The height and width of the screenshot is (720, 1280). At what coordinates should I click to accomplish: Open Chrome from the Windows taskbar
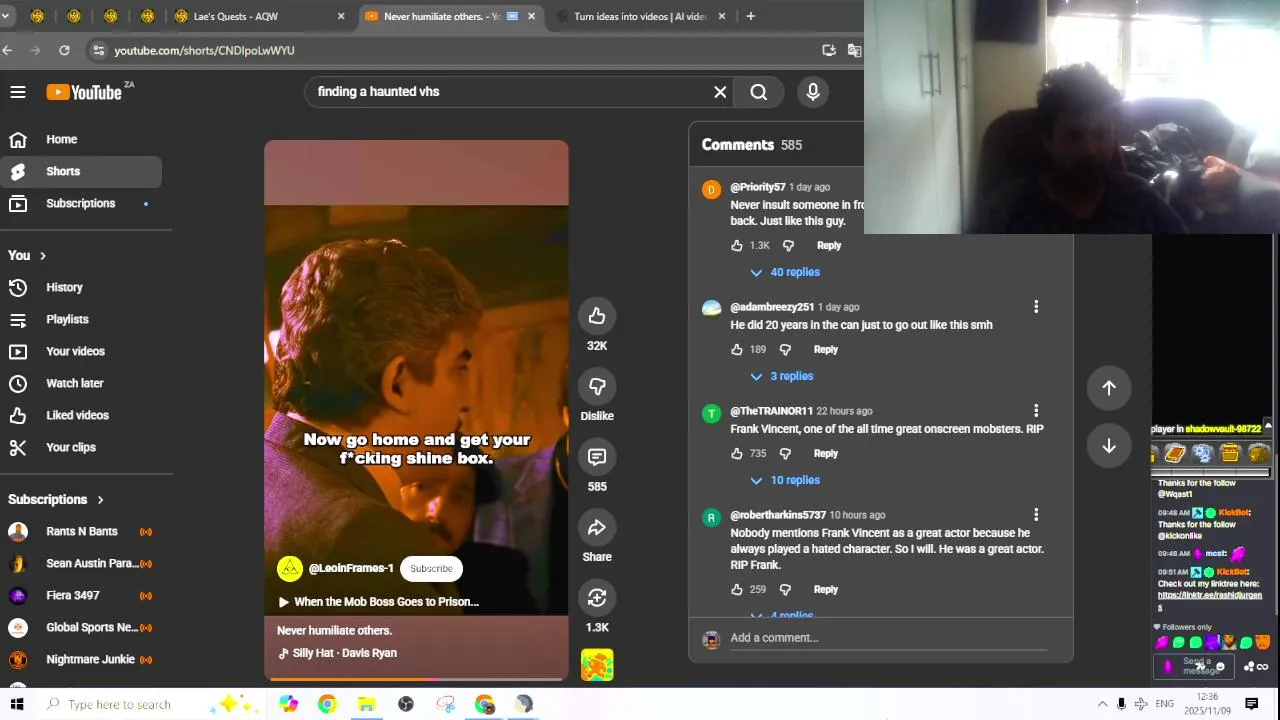[327, 704]
